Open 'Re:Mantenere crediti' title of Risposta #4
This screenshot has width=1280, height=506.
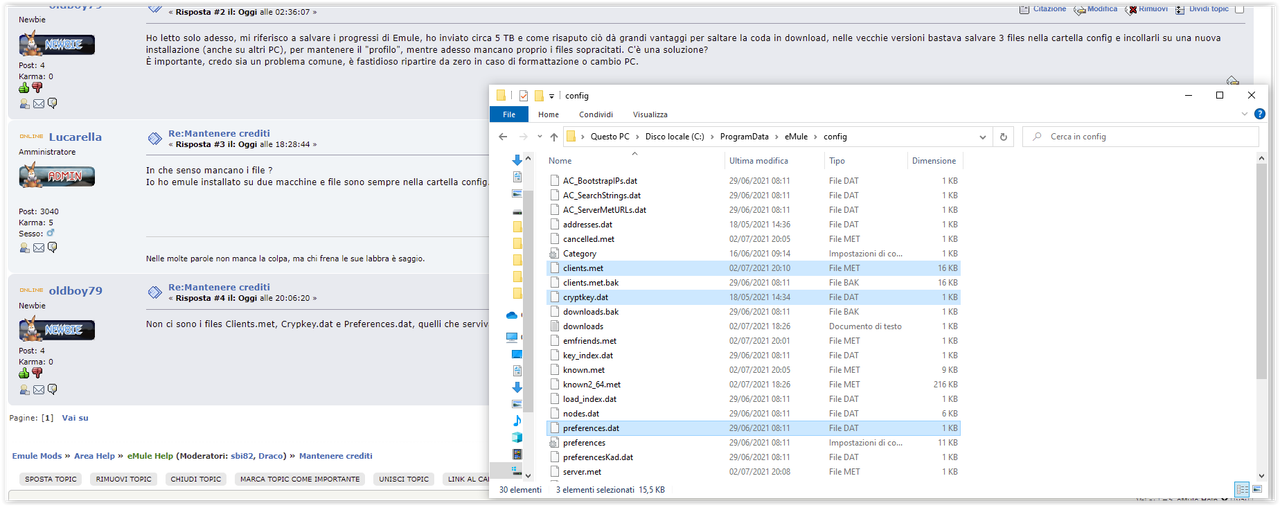pyautogui.click(x=219, y=287)
